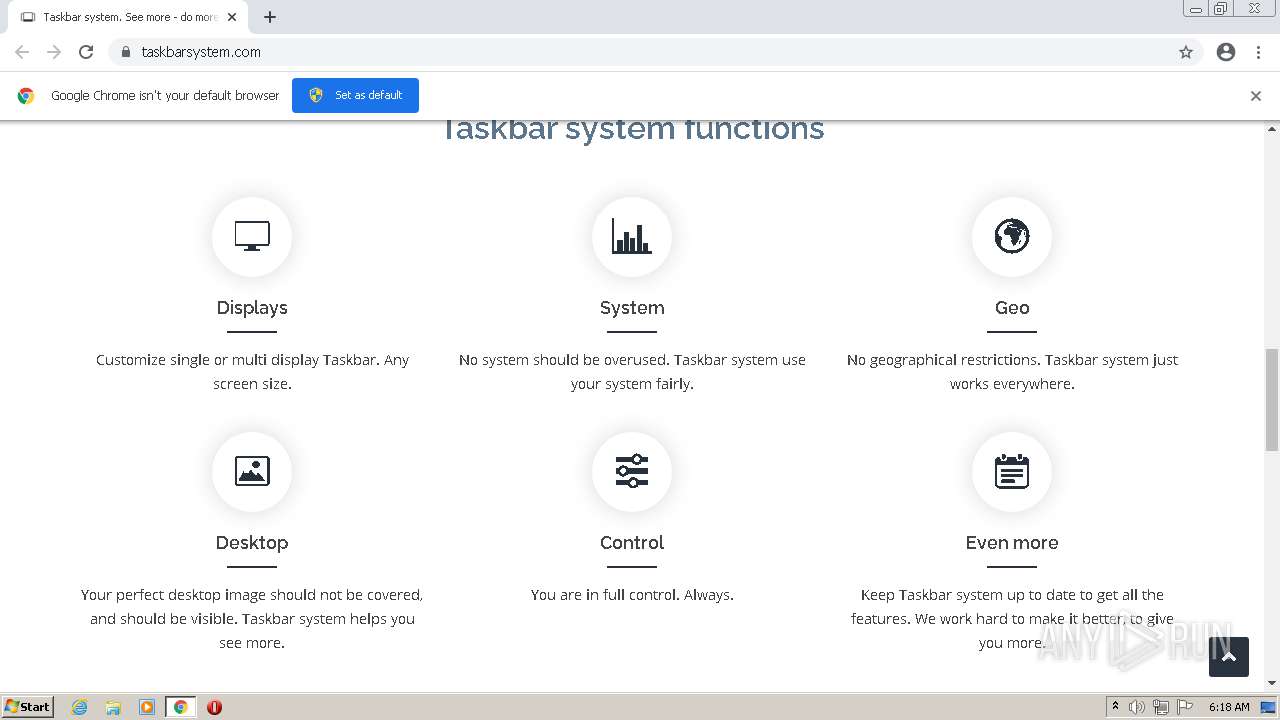This screenshot has height=720, width=1280.
Task: Dismiss the default browser notification bar
Action: point(1256,96)
